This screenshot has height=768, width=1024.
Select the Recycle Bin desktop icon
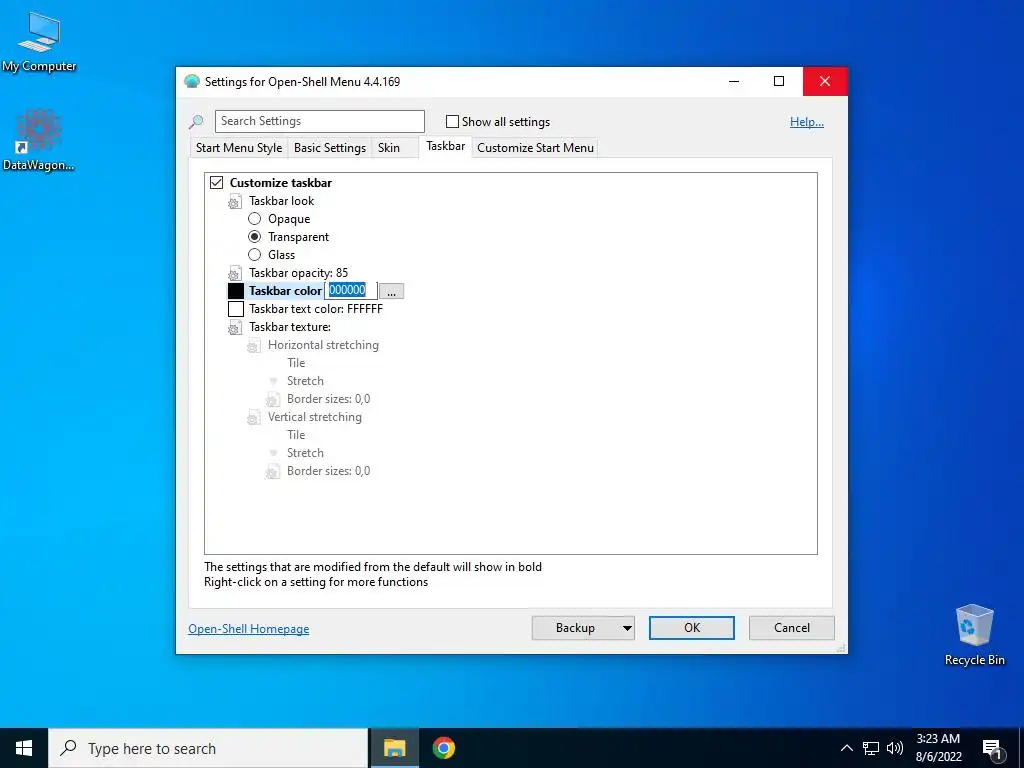pos(974,635)
